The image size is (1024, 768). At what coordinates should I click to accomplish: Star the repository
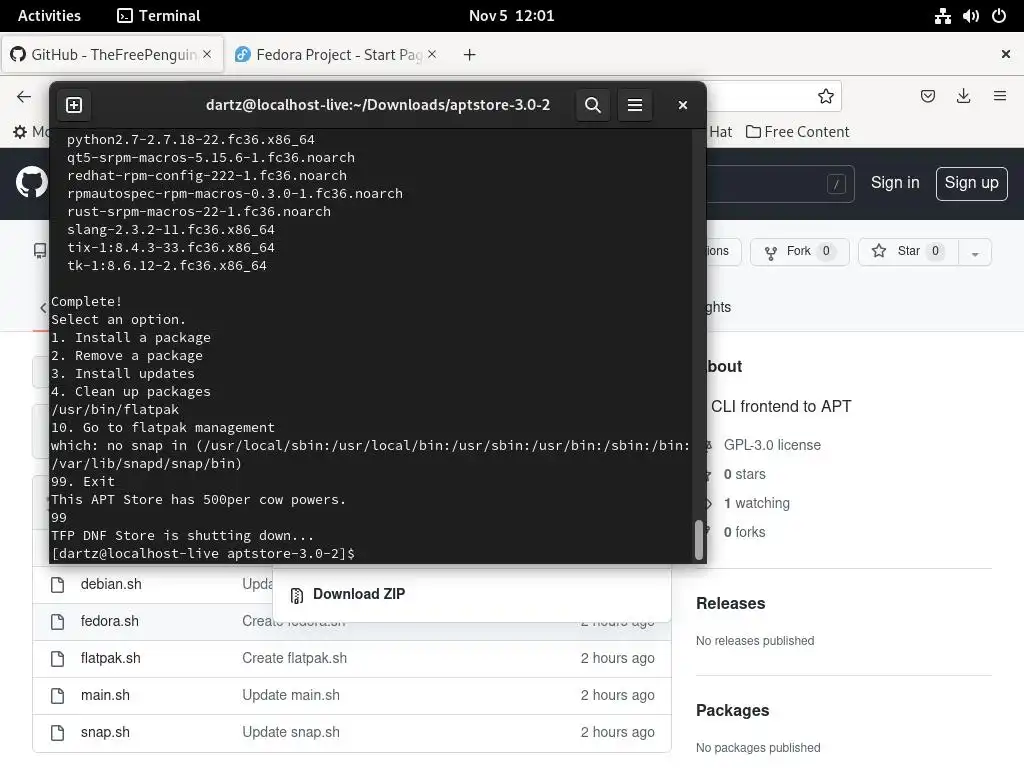coord(908,251)
